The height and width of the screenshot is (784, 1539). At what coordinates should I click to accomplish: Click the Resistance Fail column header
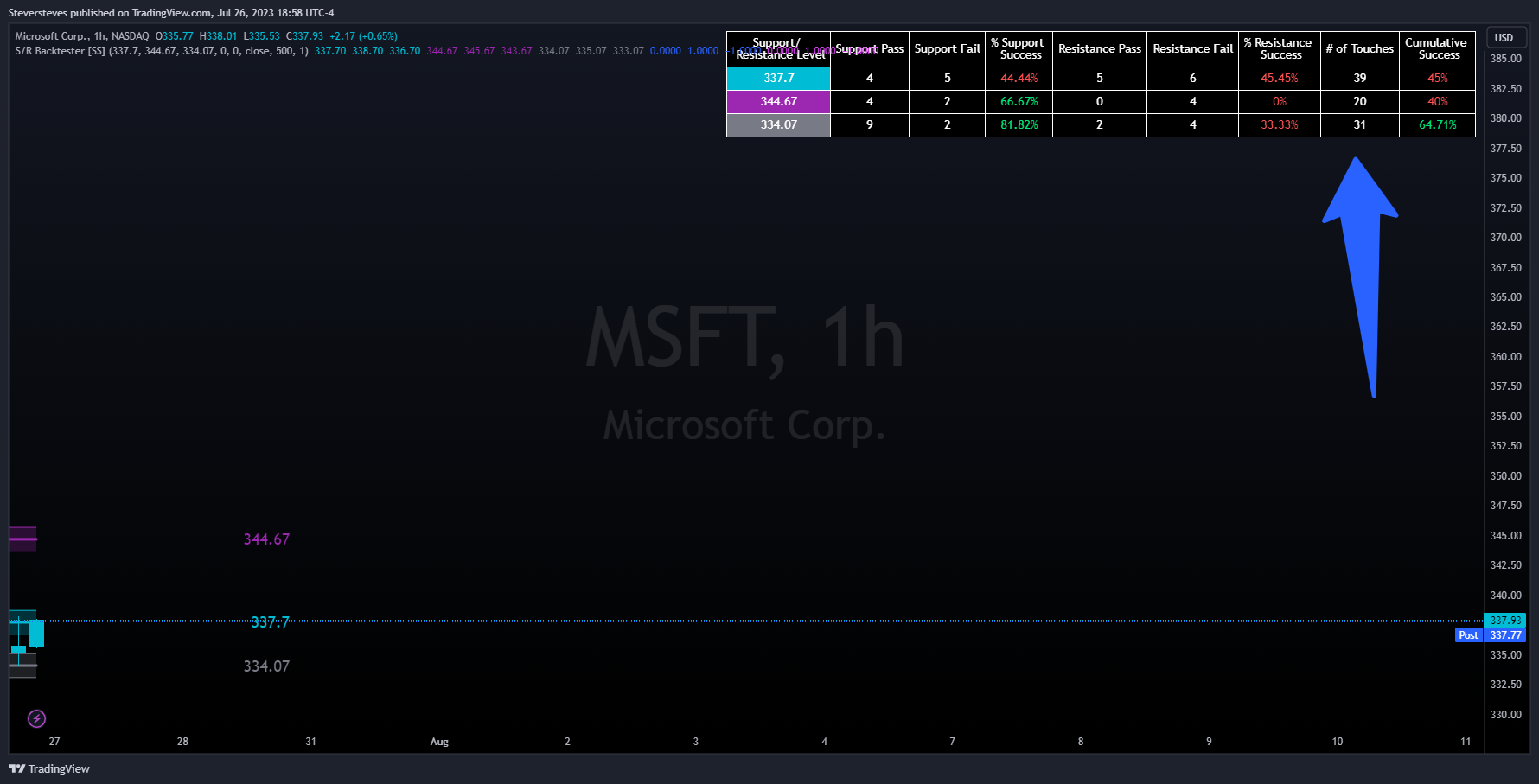[x=1193, y=49]
